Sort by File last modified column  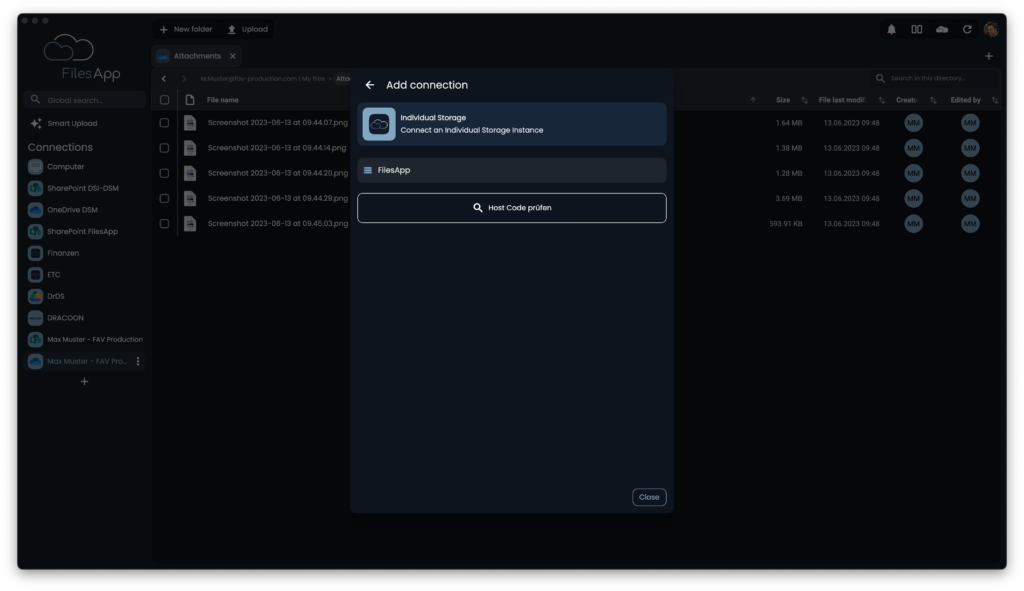pos(842,100)
